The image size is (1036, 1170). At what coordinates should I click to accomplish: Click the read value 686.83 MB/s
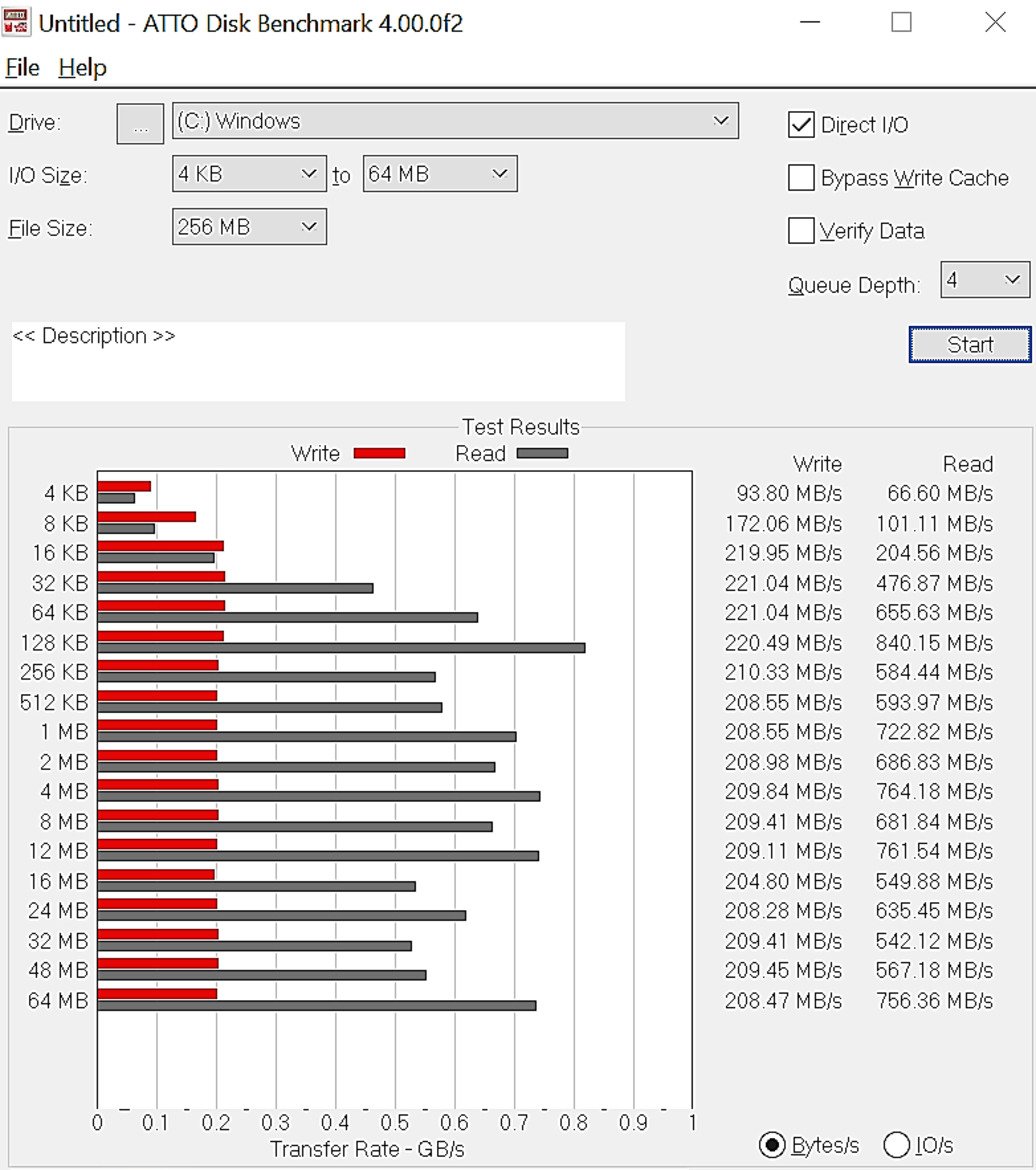tap(934, 763)
